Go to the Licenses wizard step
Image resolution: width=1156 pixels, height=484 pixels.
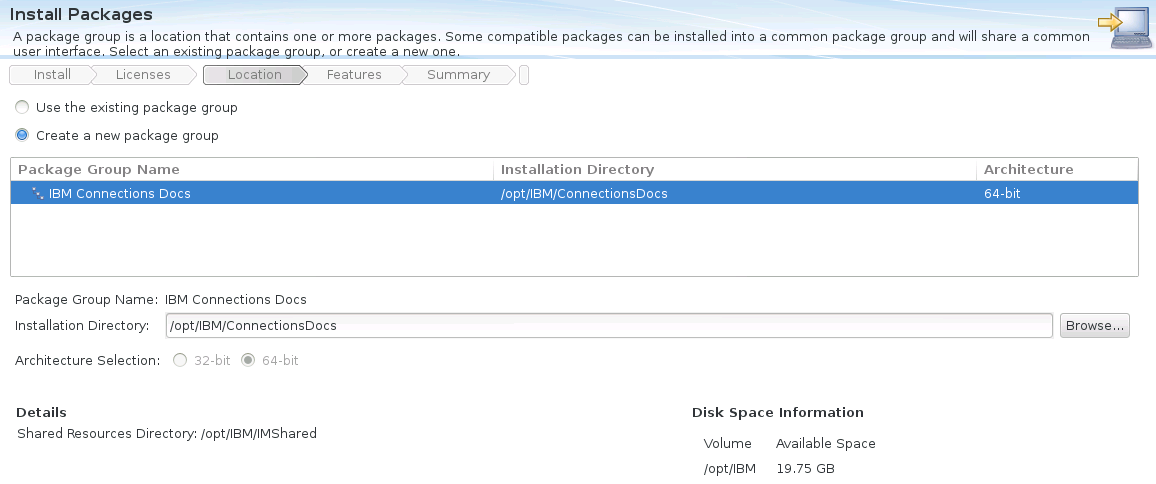coord(143,75)
